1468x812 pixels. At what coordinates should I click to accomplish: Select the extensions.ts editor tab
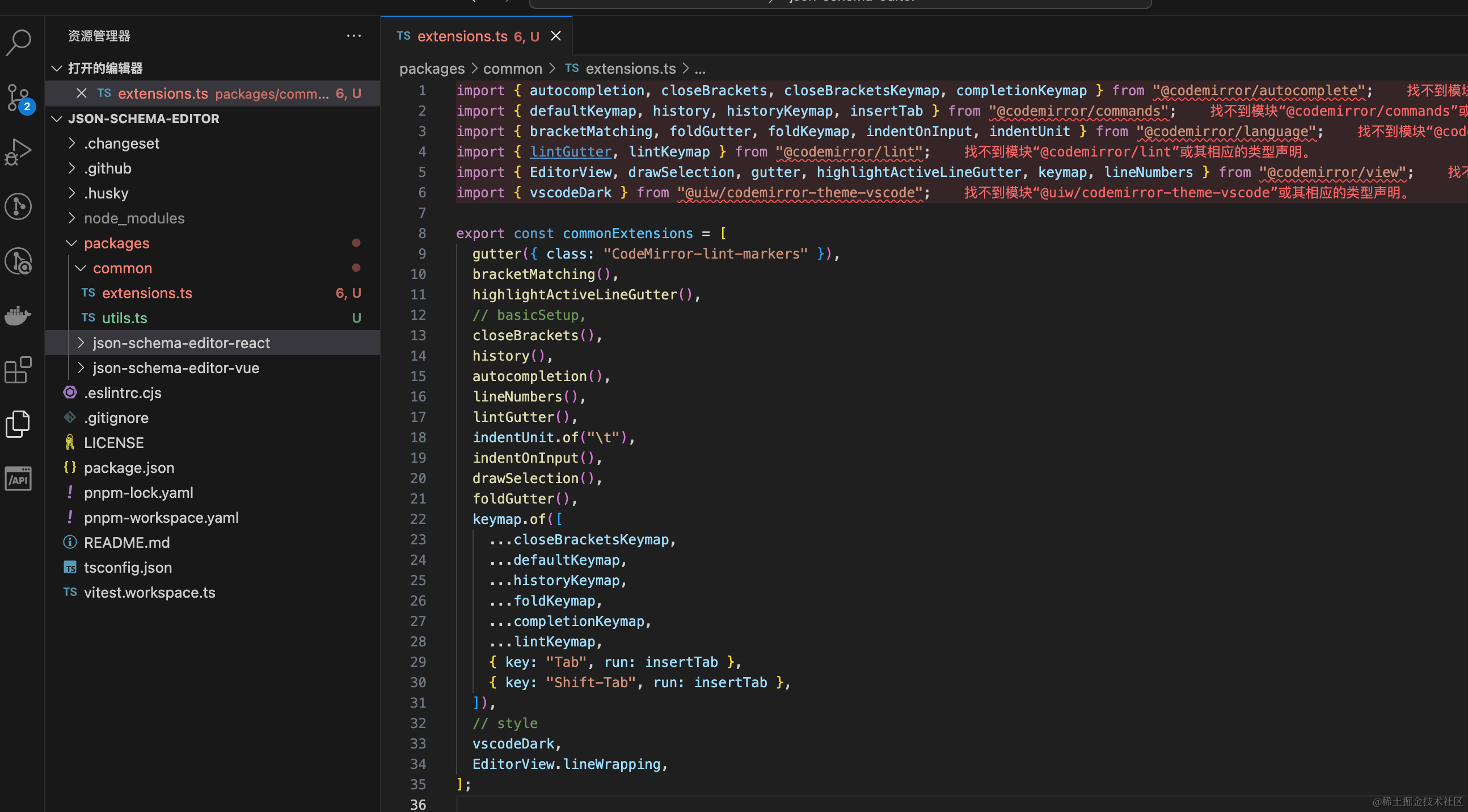click(462, 36)
